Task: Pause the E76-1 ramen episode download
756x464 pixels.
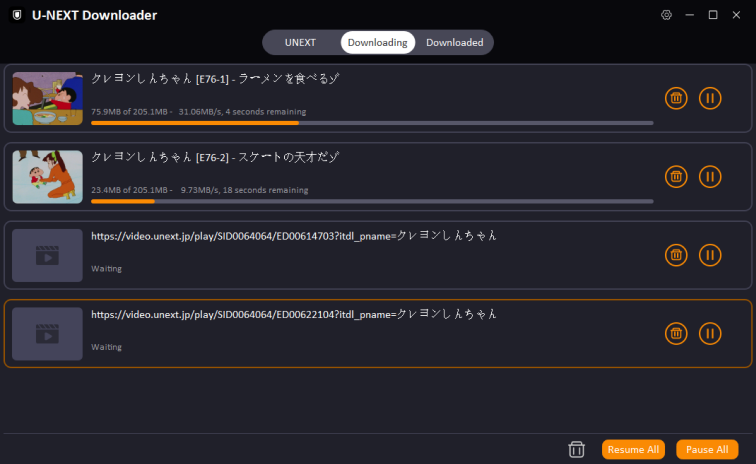Action: pyautogui.click(x=710, y=98)
